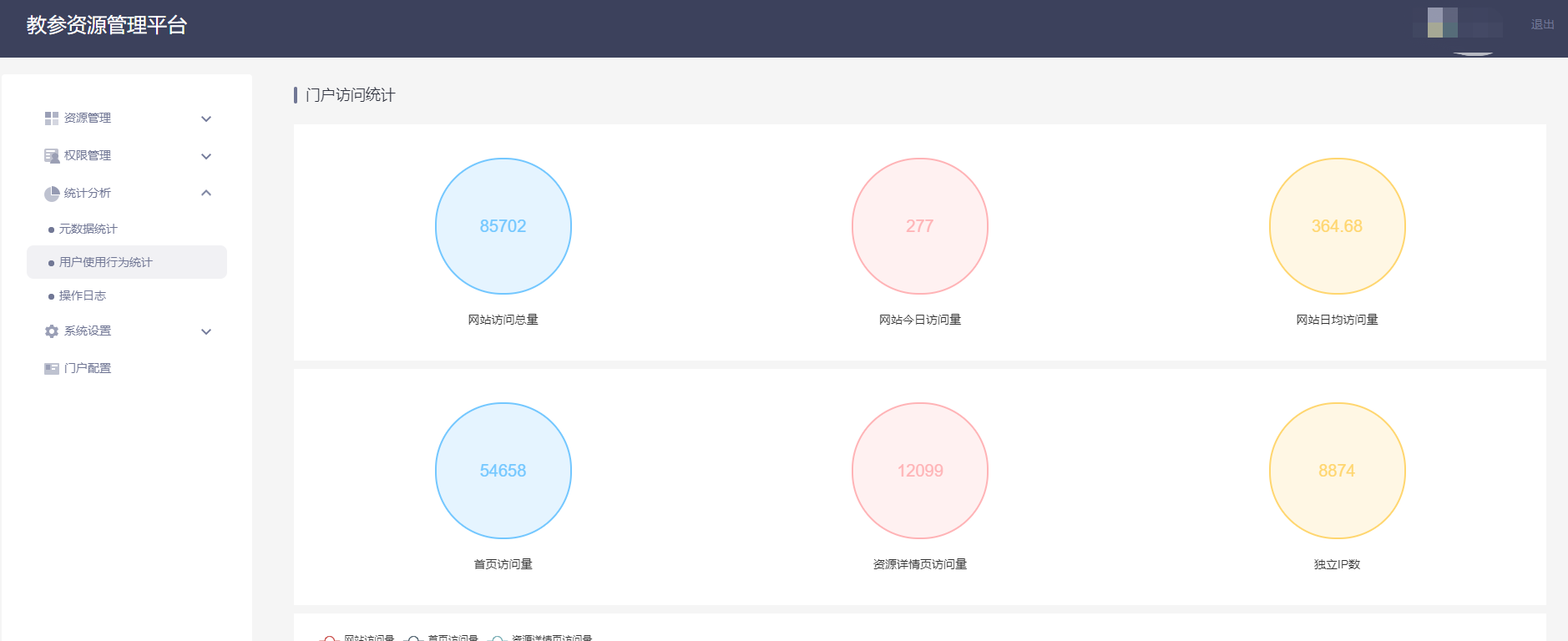Screen dimensions: 1568x641
Task: Click the 权限管理 sidebar icon
Action: [x=52, y=156]
